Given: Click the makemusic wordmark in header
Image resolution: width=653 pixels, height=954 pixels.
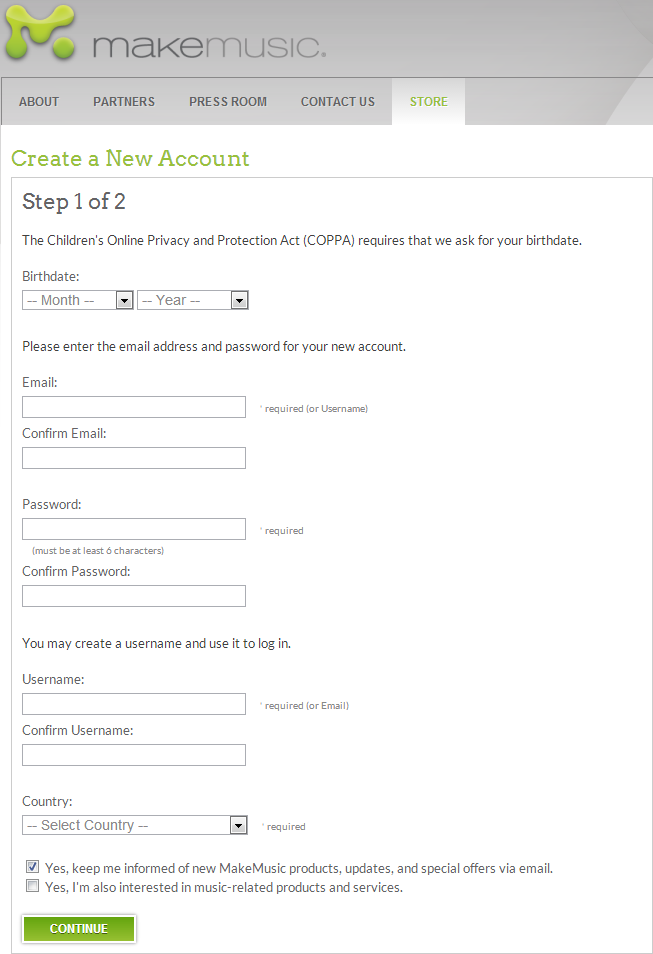Looking at the screenshot, I should 209,47.
